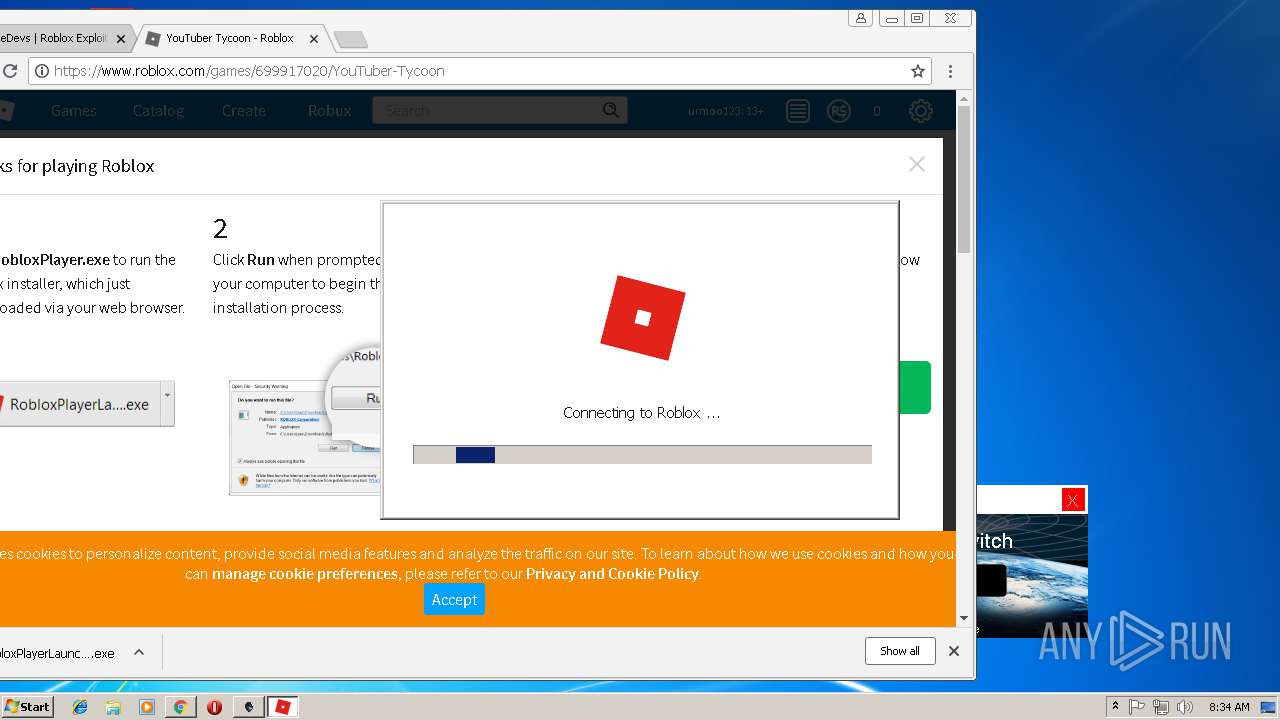1280x720 pixels.
Task: Open the Roblox feed list icon
Action: (797, 111)
